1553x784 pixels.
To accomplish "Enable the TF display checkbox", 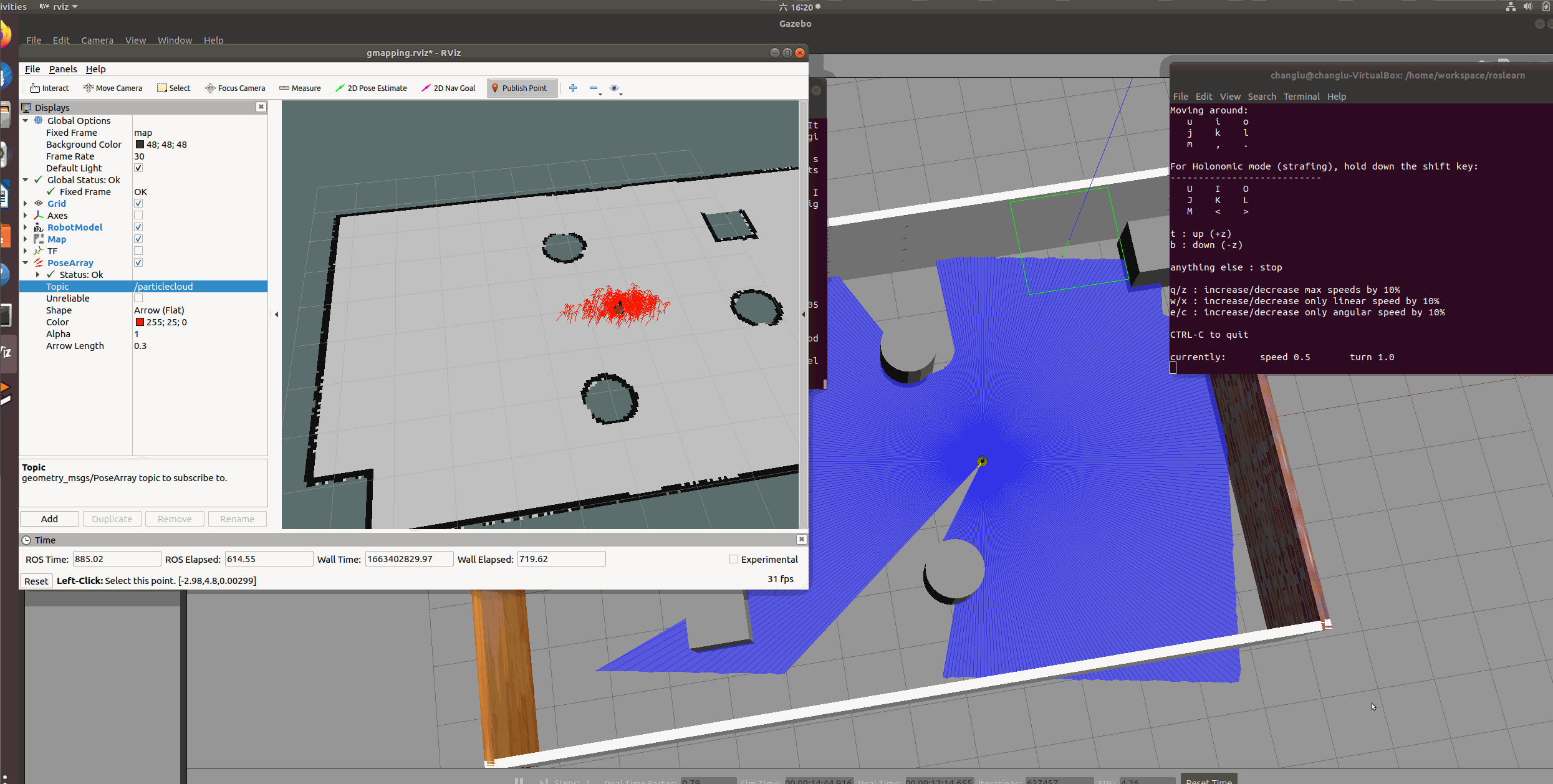I will (x=138, y=251).
